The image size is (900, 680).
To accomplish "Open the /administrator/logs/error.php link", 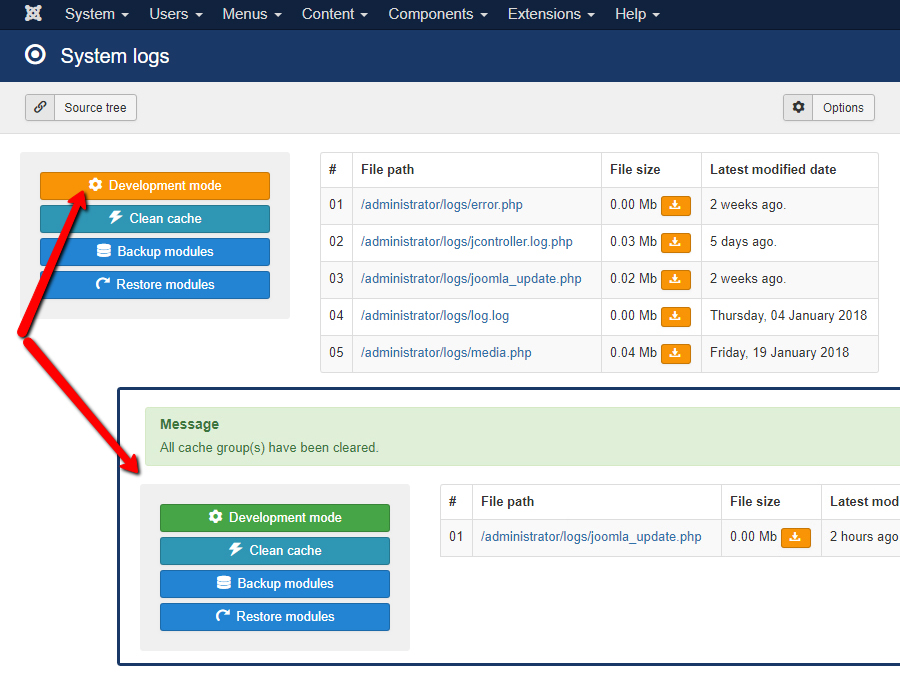I will 442,205.
